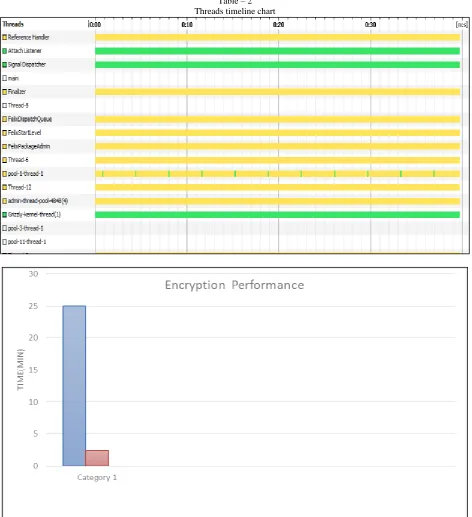Click the yellow state icon beside Reference Handler
472x517 pixels.
(x=5, y=37)
